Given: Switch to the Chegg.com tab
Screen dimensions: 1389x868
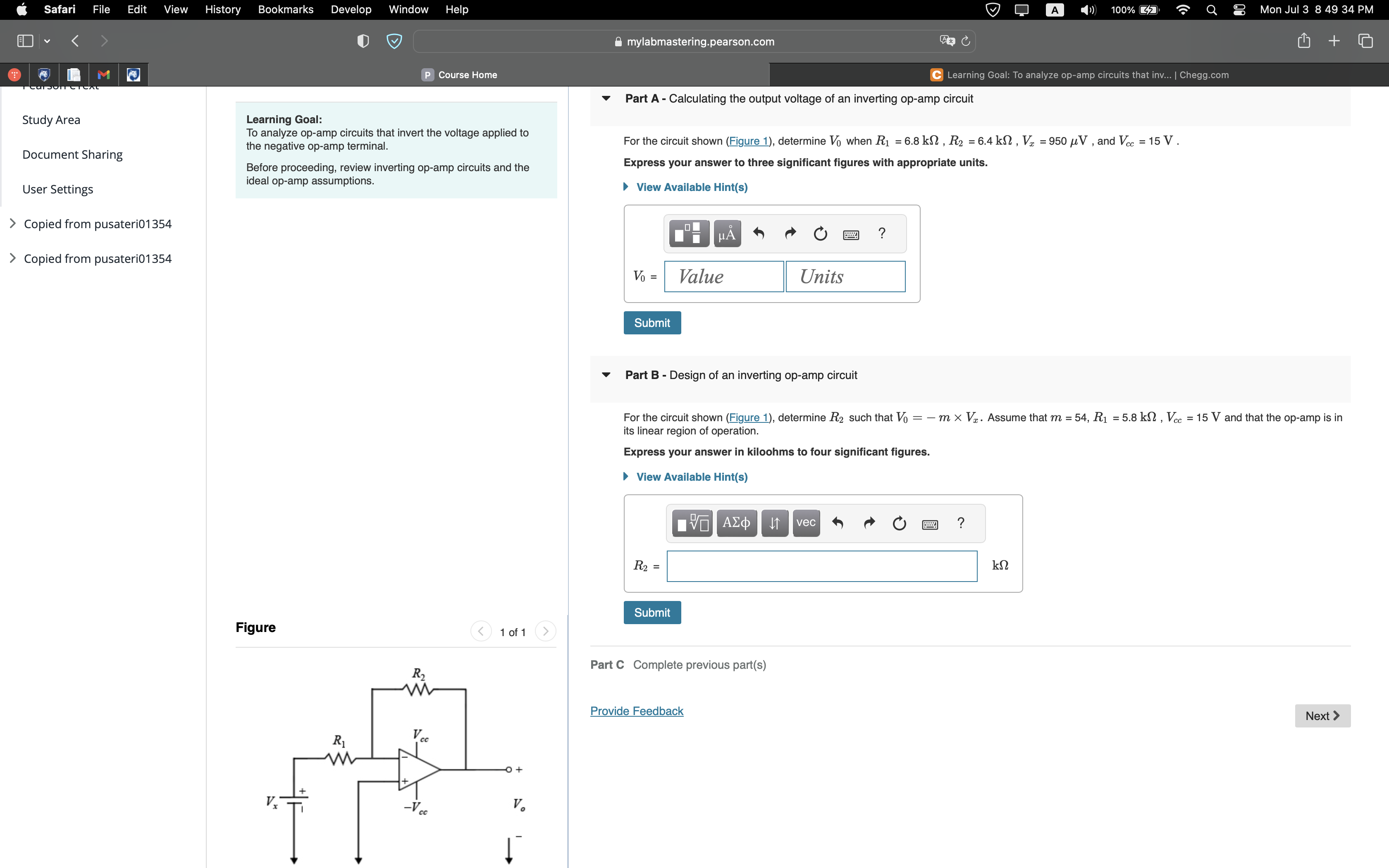Looking at the screenshot, I should coord(1079,75).
